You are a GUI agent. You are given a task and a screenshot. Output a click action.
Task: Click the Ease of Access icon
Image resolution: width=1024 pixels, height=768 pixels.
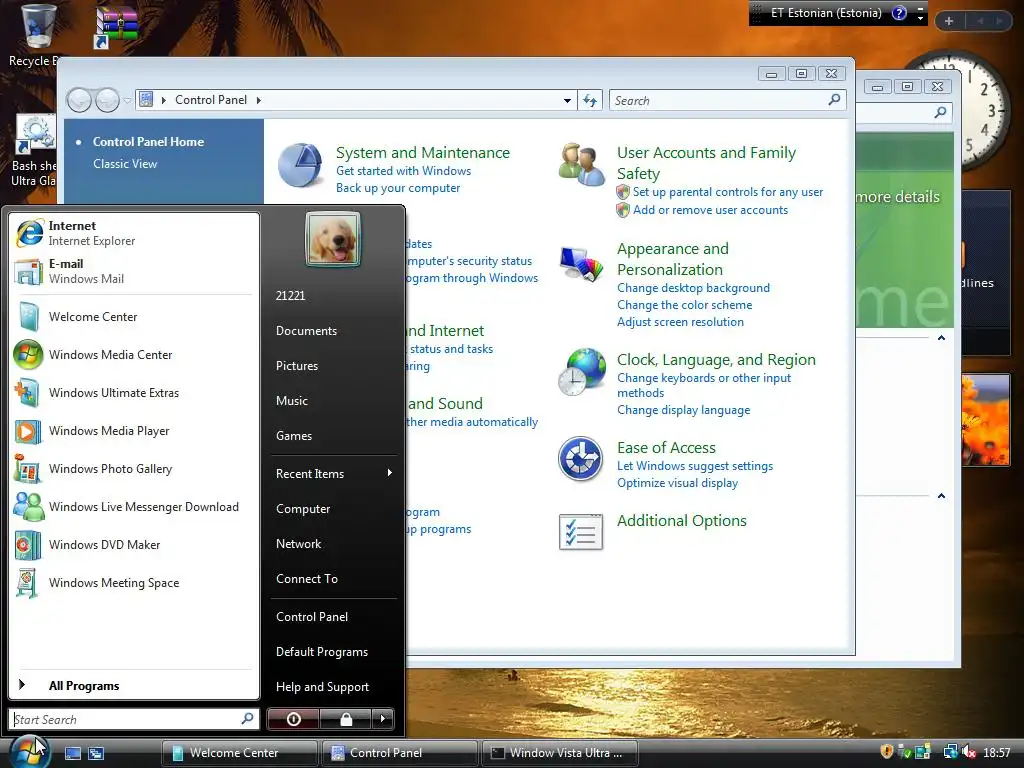click(581, 458)
